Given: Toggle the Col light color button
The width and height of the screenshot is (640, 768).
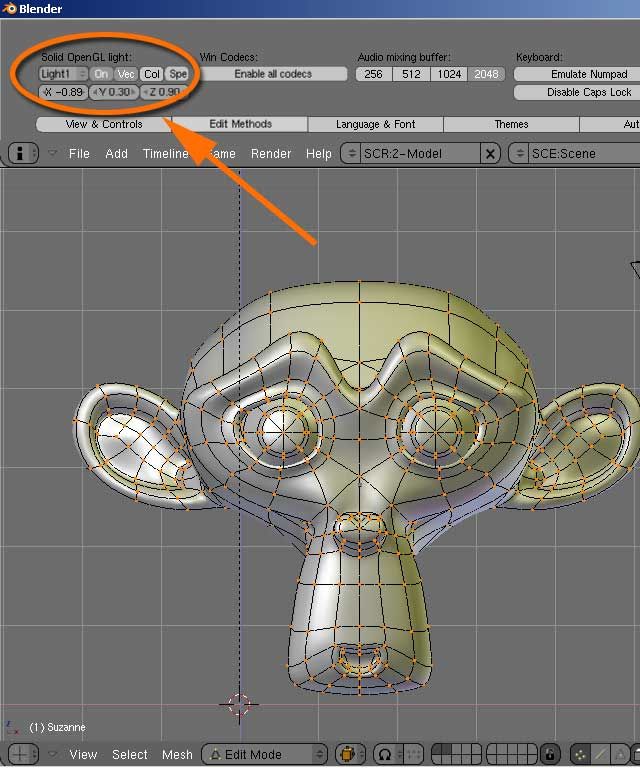Looking at the screenshot, I should (x=152, y=74).
